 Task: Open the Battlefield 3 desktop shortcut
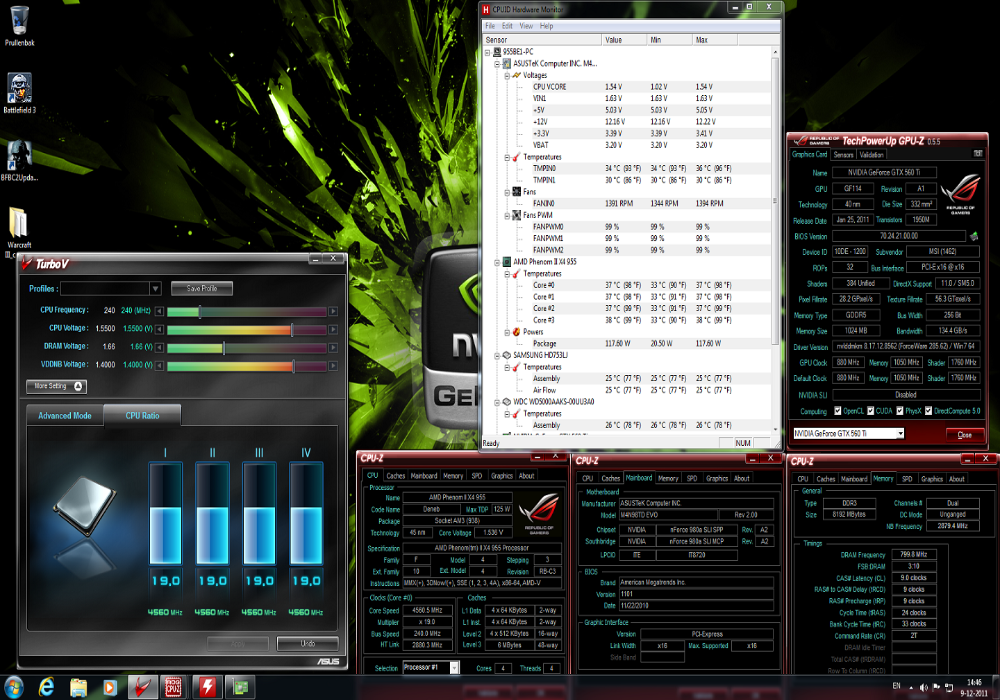[x=20, y=92]
